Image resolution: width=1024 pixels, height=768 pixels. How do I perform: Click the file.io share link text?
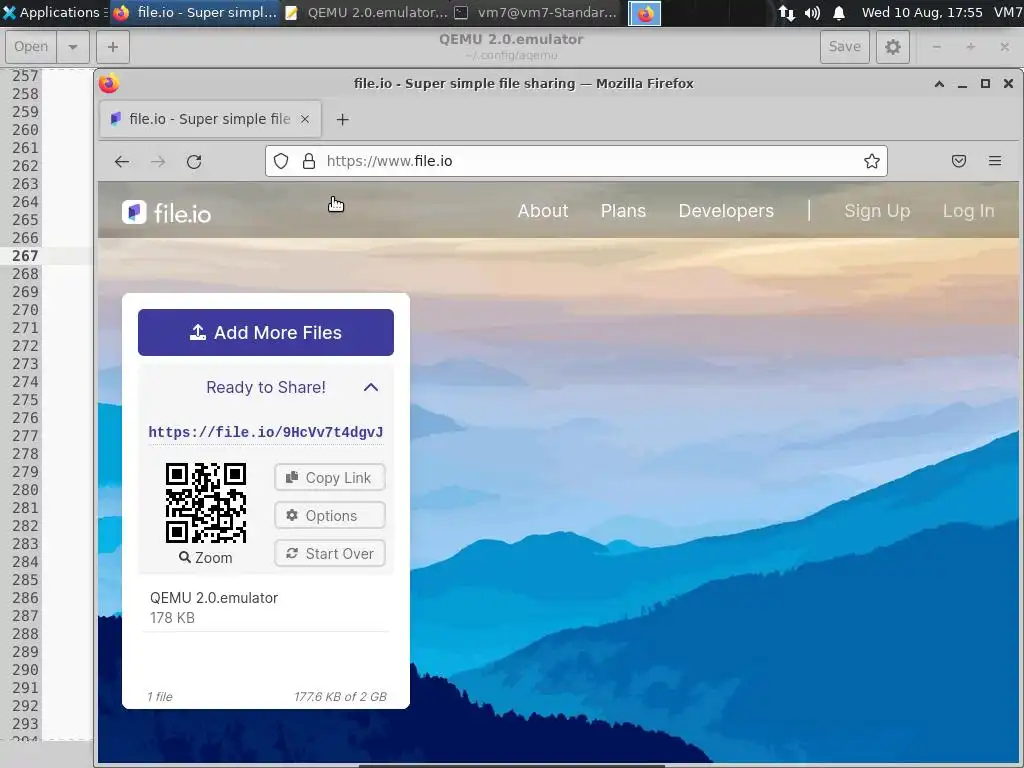coord(266,432)
